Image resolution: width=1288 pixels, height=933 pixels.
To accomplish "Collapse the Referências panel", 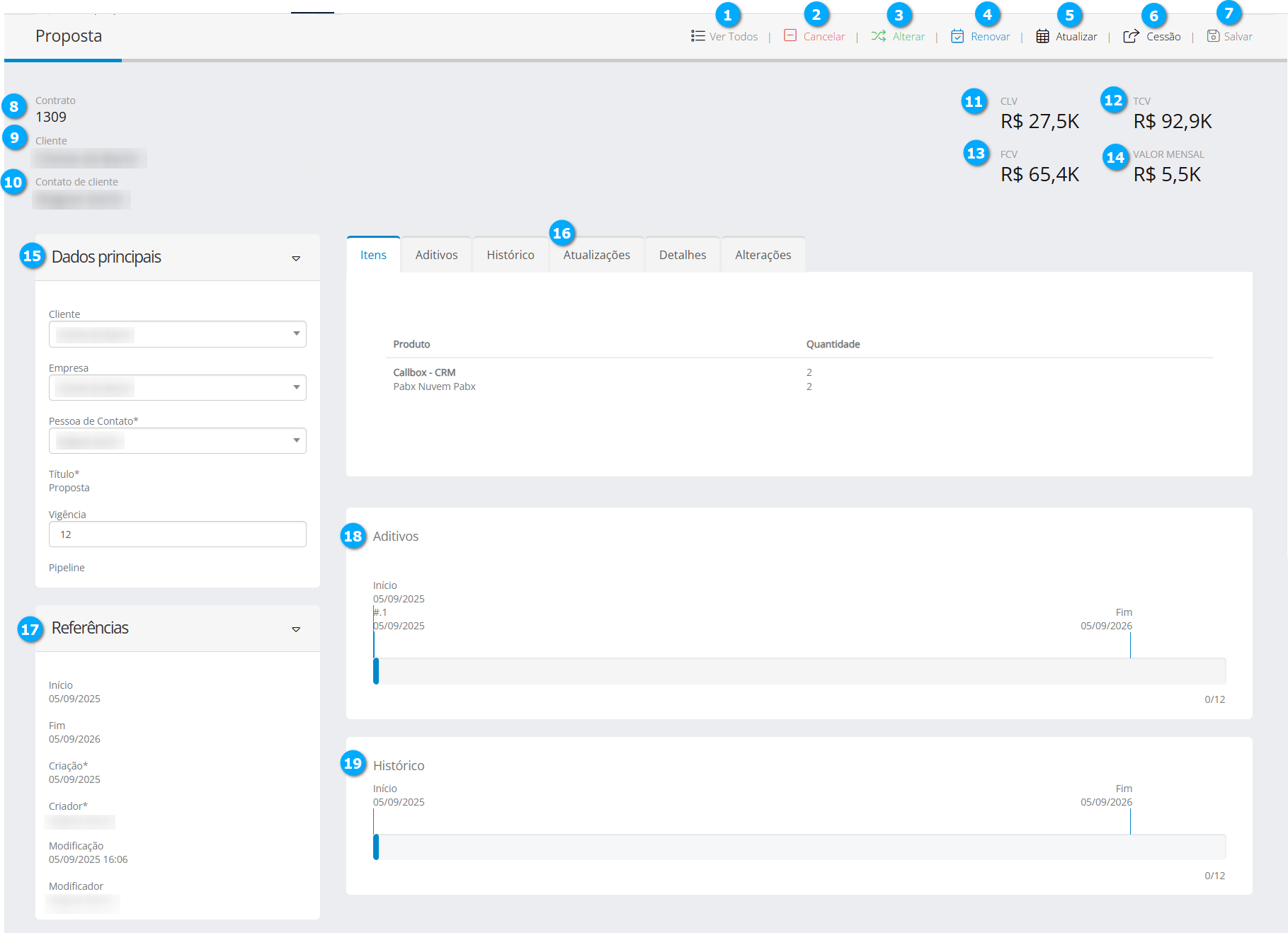I will tap(296, 629).
